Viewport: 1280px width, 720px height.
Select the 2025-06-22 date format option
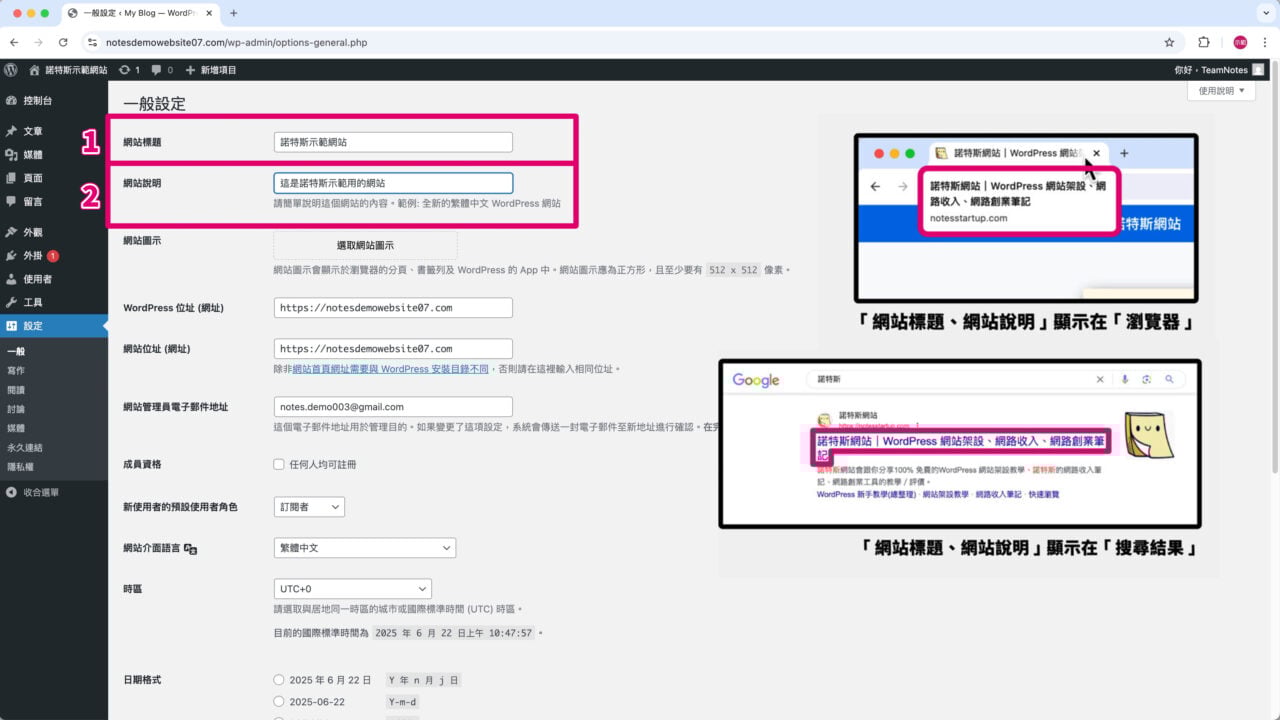tap(279, 702)
